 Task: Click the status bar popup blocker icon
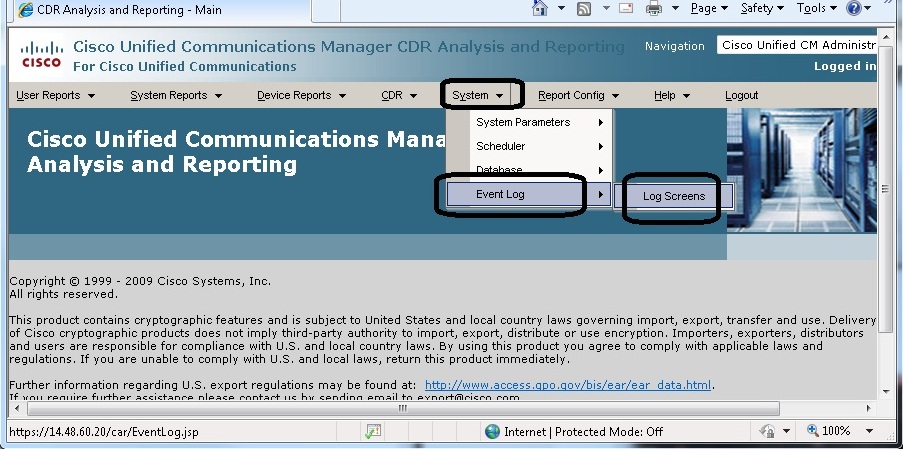pyautogui.click(x=373, y=431)
